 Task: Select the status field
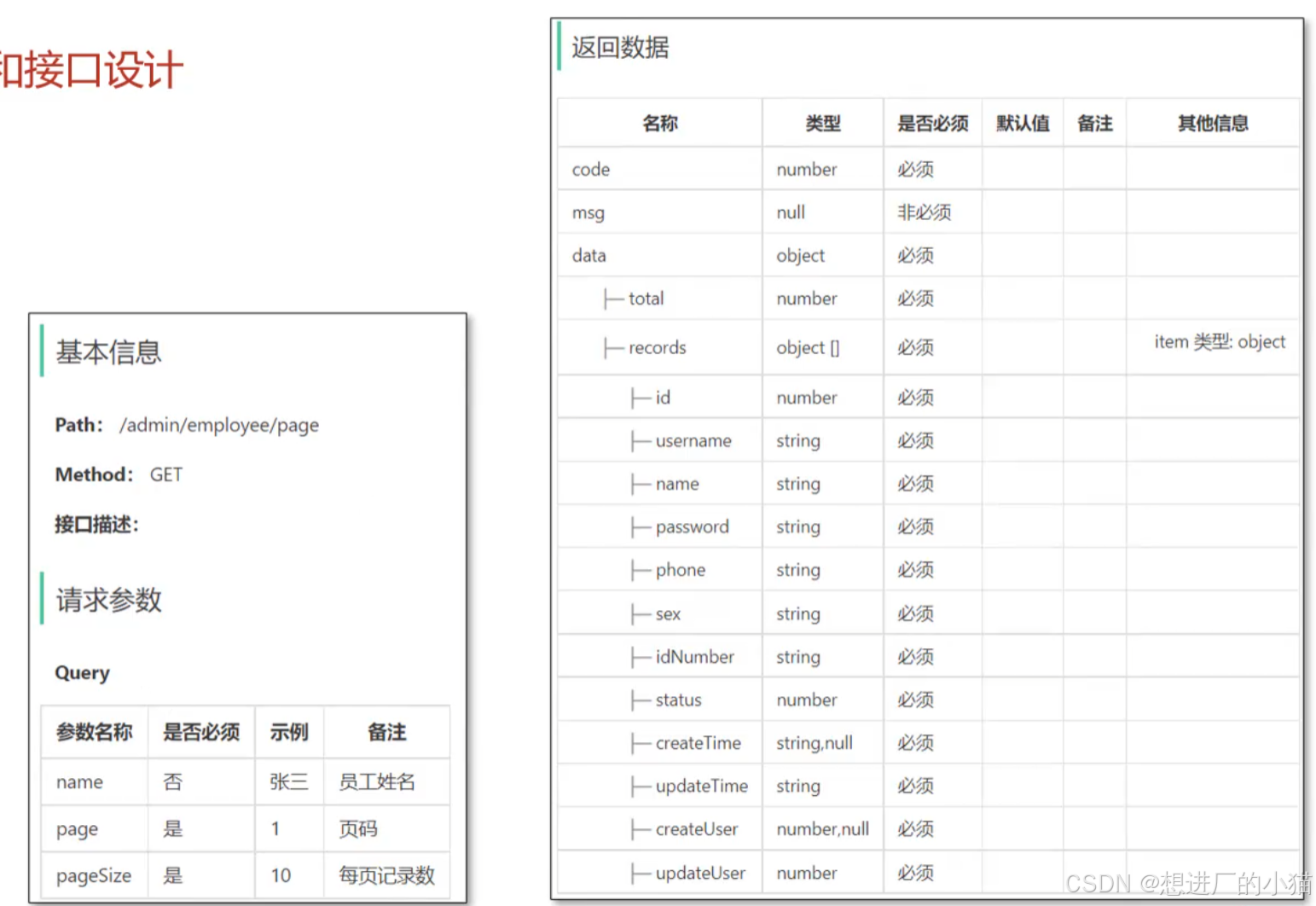679,700
